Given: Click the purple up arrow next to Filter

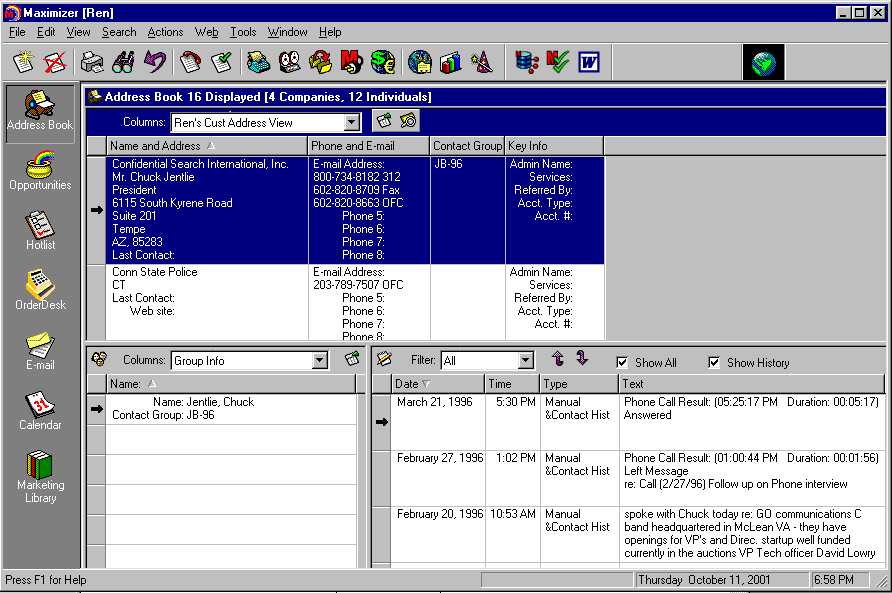Looking at the screenshot, I should pyautogui.click(x=558, y=359).
